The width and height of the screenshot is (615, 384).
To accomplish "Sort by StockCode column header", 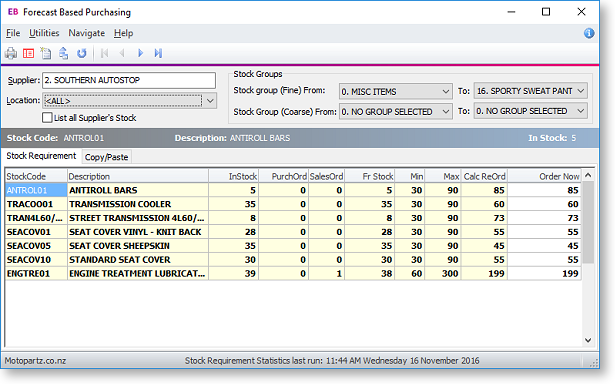I will (x=36, y=177).
